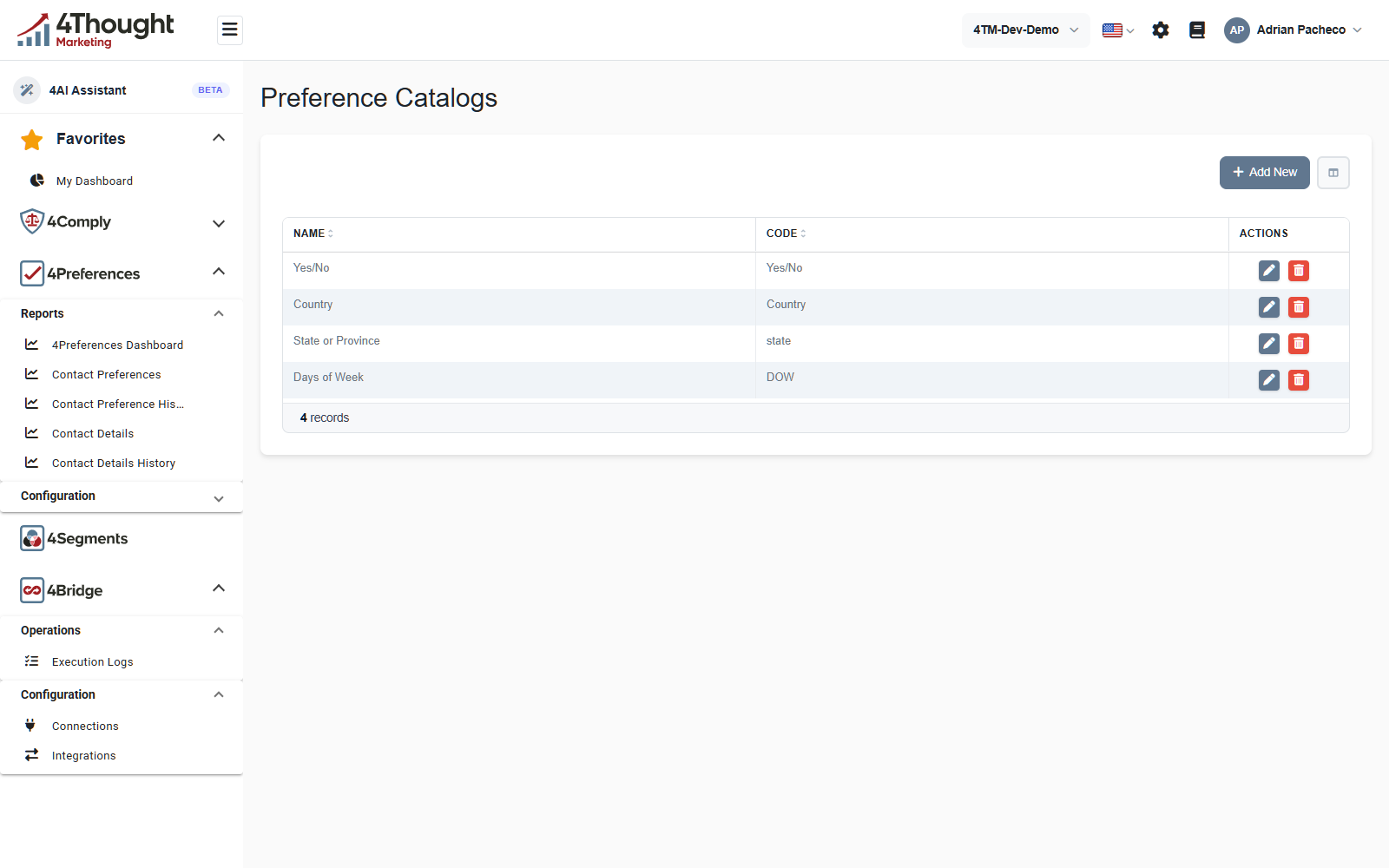Image resolution: width=1389 pixels, height=868 pixels.
Task: Click the chart icon beside Contact Details History
Action: tap(32, 463)
